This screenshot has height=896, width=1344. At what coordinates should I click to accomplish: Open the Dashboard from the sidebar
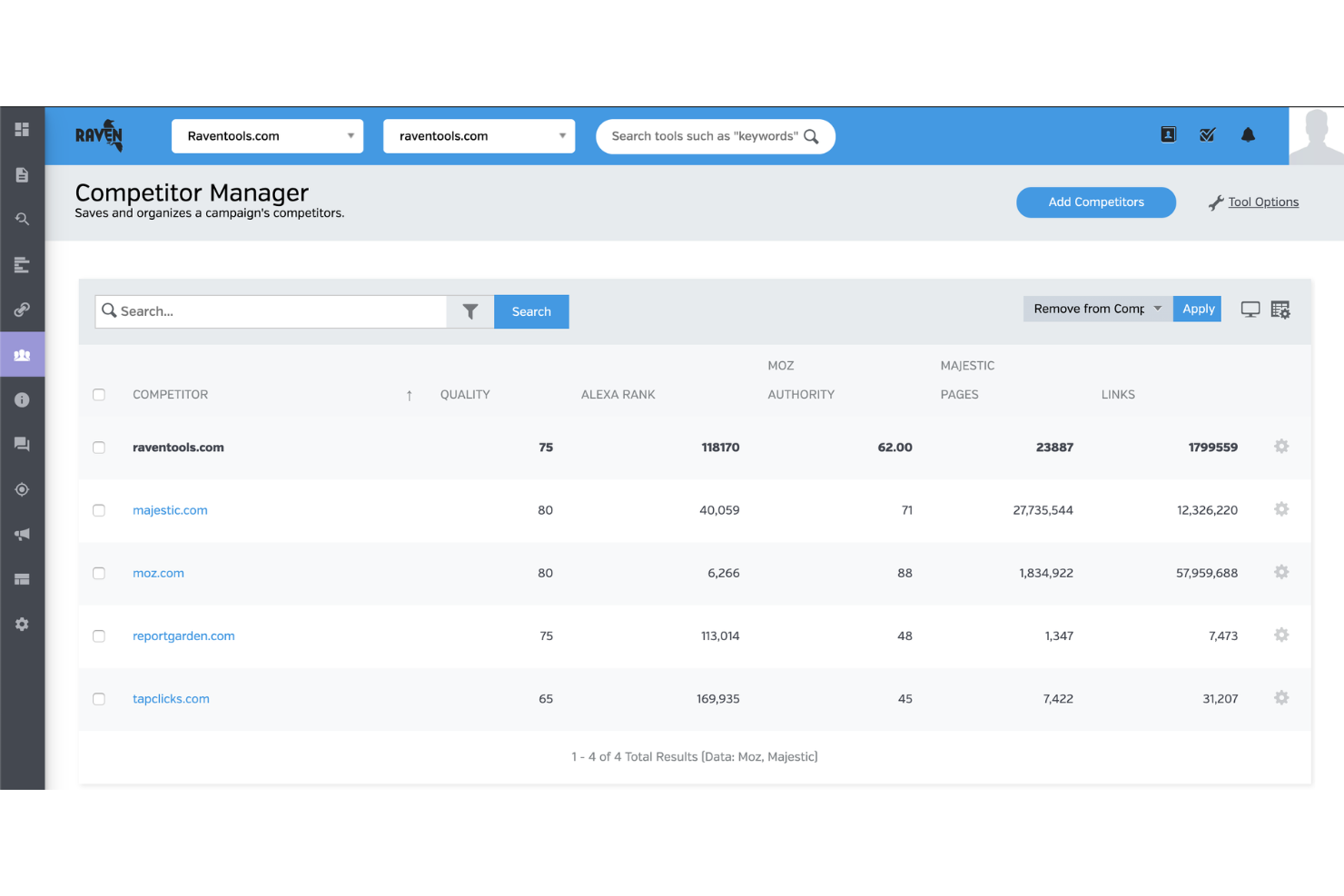(23, 129)
